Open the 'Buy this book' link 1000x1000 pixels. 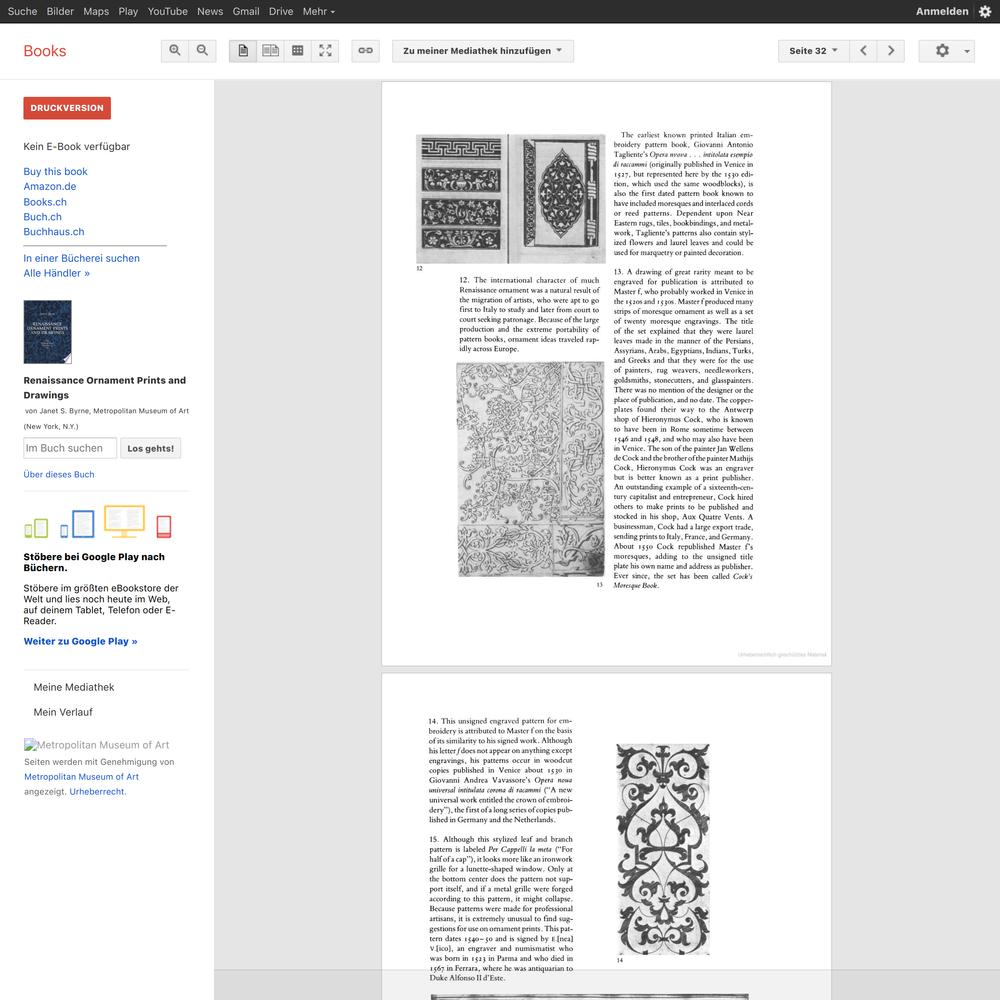tap(55, 172)
